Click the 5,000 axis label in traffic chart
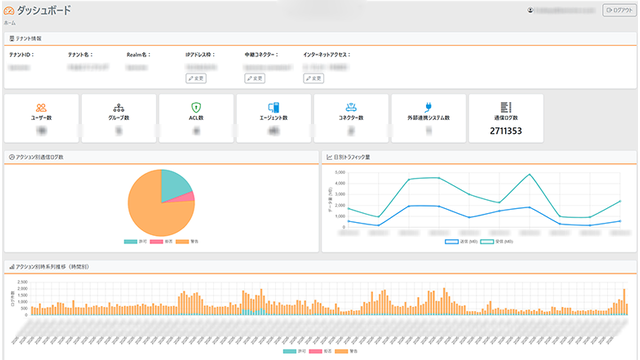The height and width of the screenshot is (360, 640). coord(340,172)
